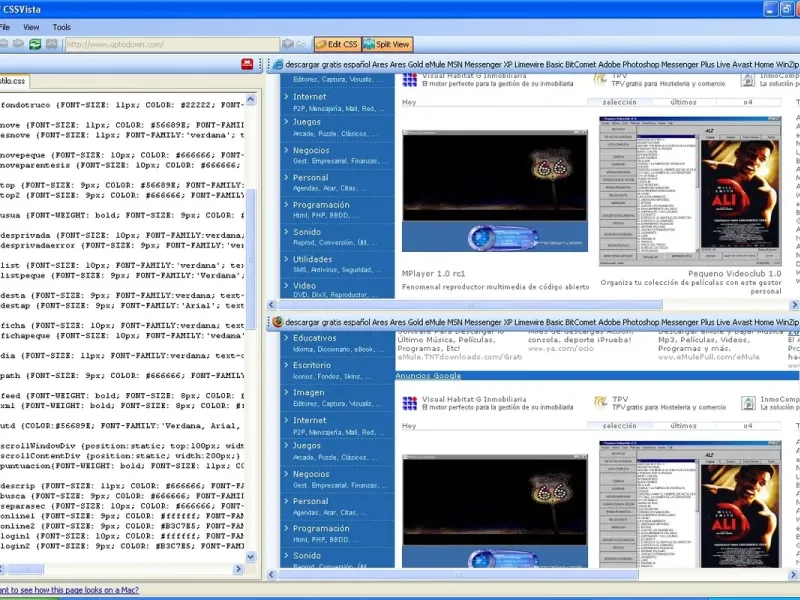Click MPlayer screenshot thumbnail in IE pane

(x=495, y=191)
